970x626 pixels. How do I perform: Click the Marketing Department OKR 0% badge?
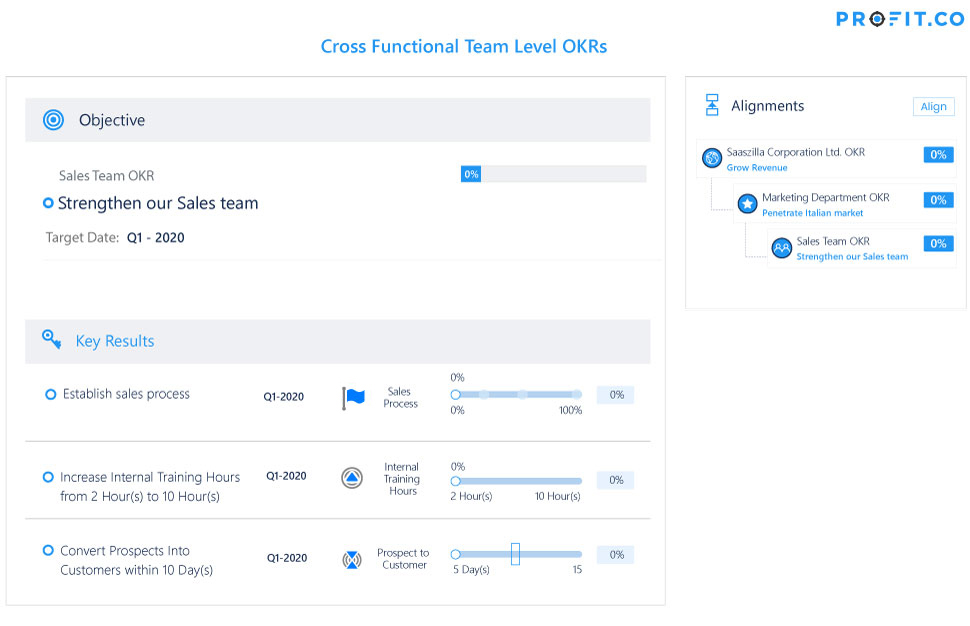click(x=938, y=200)
